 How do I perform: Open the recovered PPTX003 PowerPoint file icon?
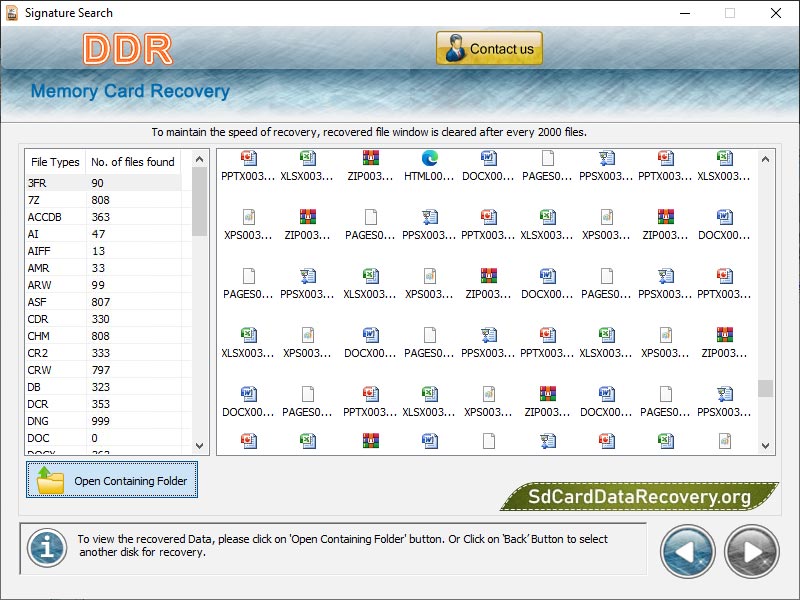(x=248, y=160)
